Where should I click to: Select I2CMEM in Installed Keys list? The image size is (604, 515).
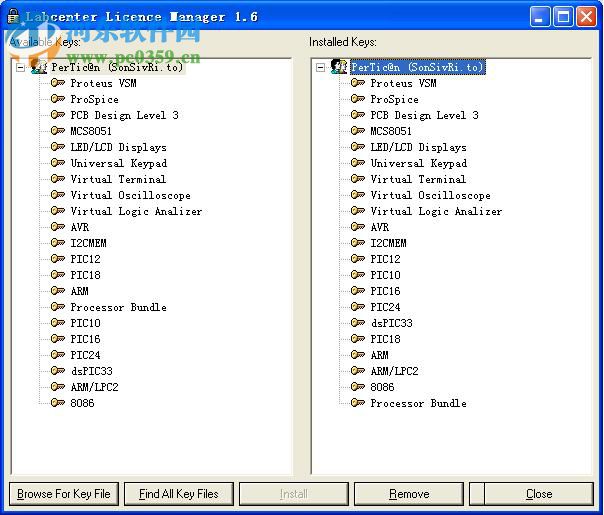388,243
